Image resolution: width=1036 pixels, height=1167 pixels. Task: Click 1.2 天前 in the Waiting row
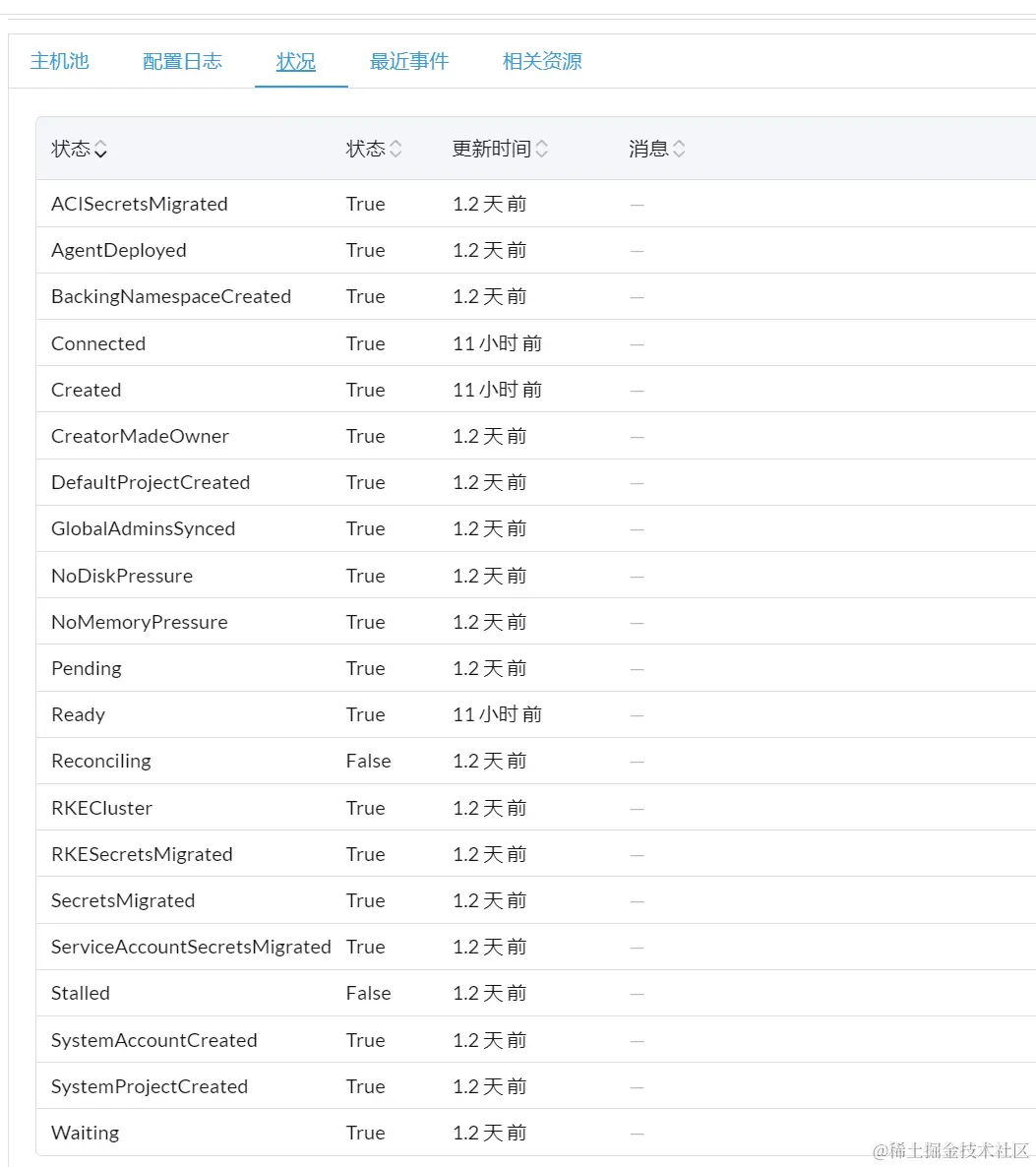click(x=490, y=1132)
